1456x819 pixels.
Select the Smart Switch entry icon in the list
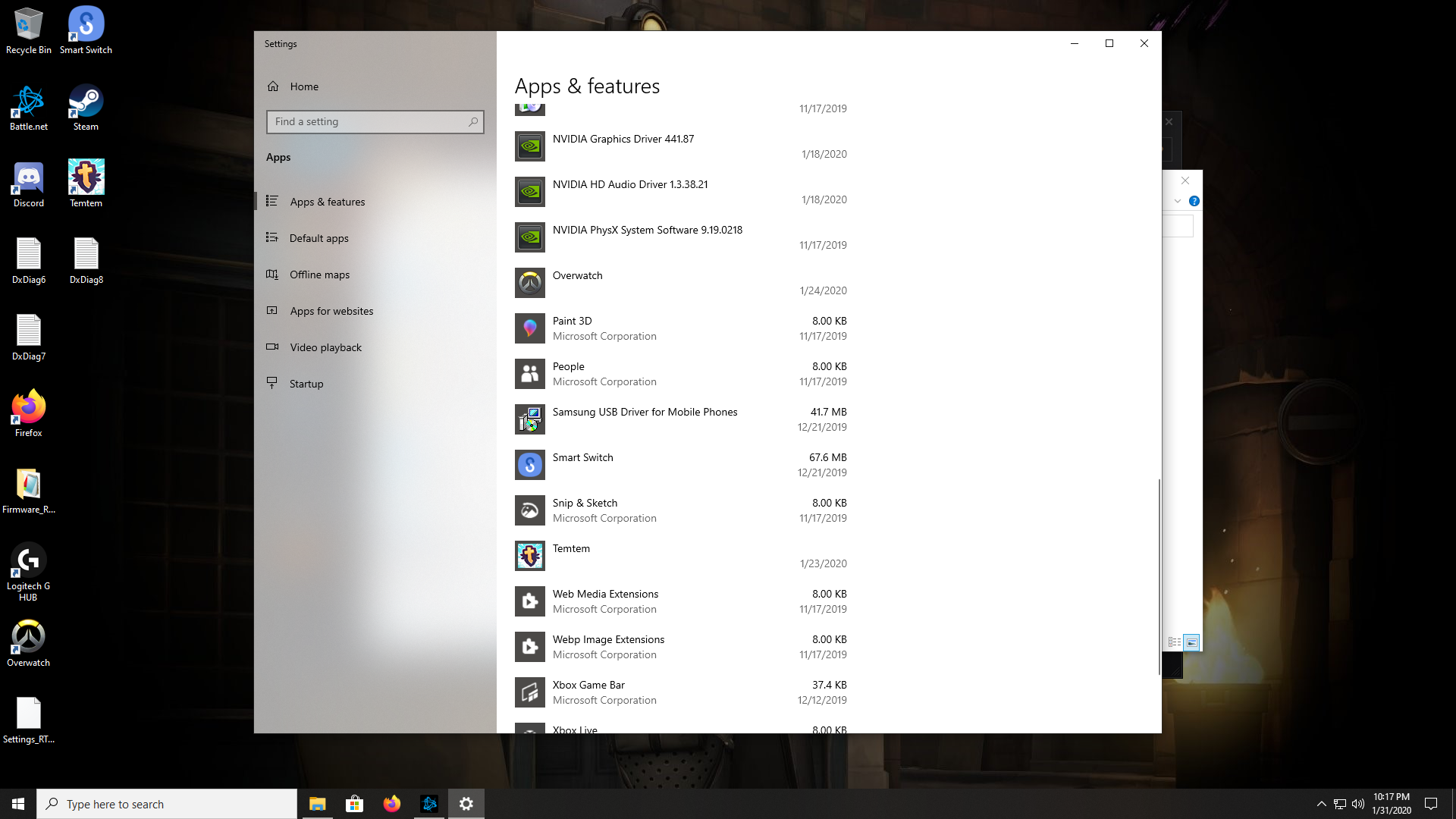point(529,465)
